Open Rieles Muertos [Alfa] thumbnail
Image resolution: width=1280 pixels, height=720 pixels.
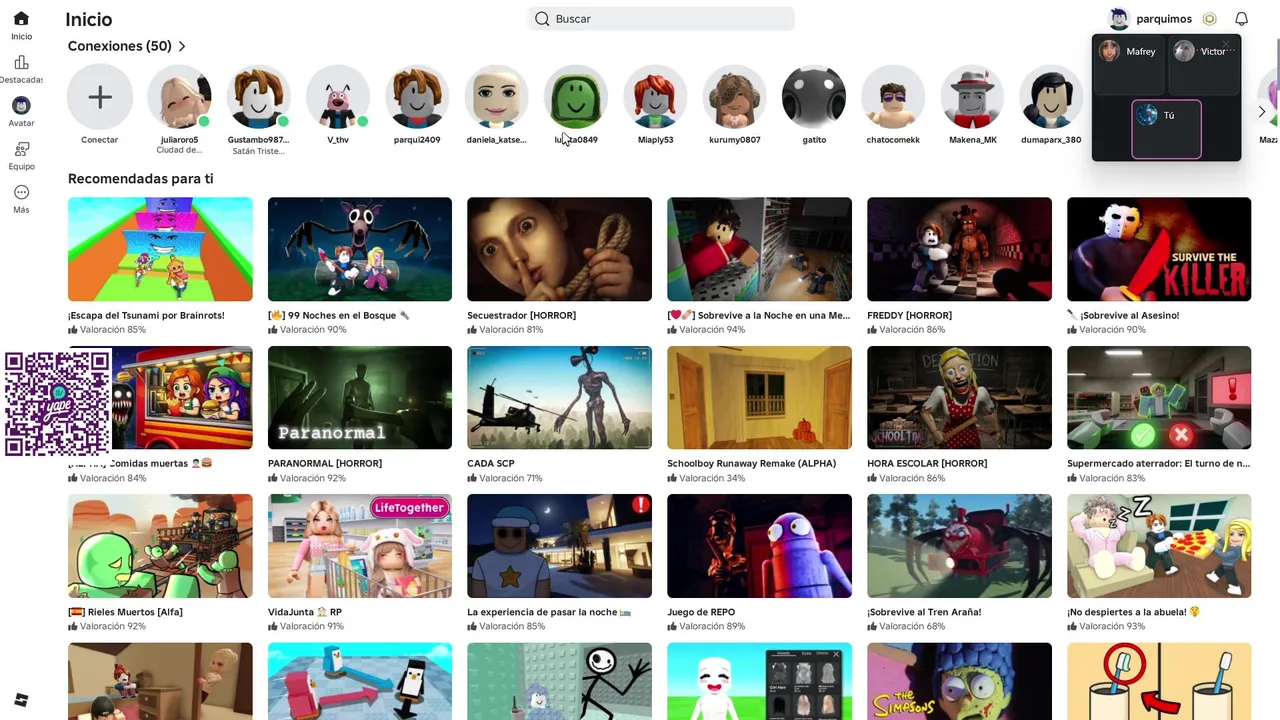160,546
